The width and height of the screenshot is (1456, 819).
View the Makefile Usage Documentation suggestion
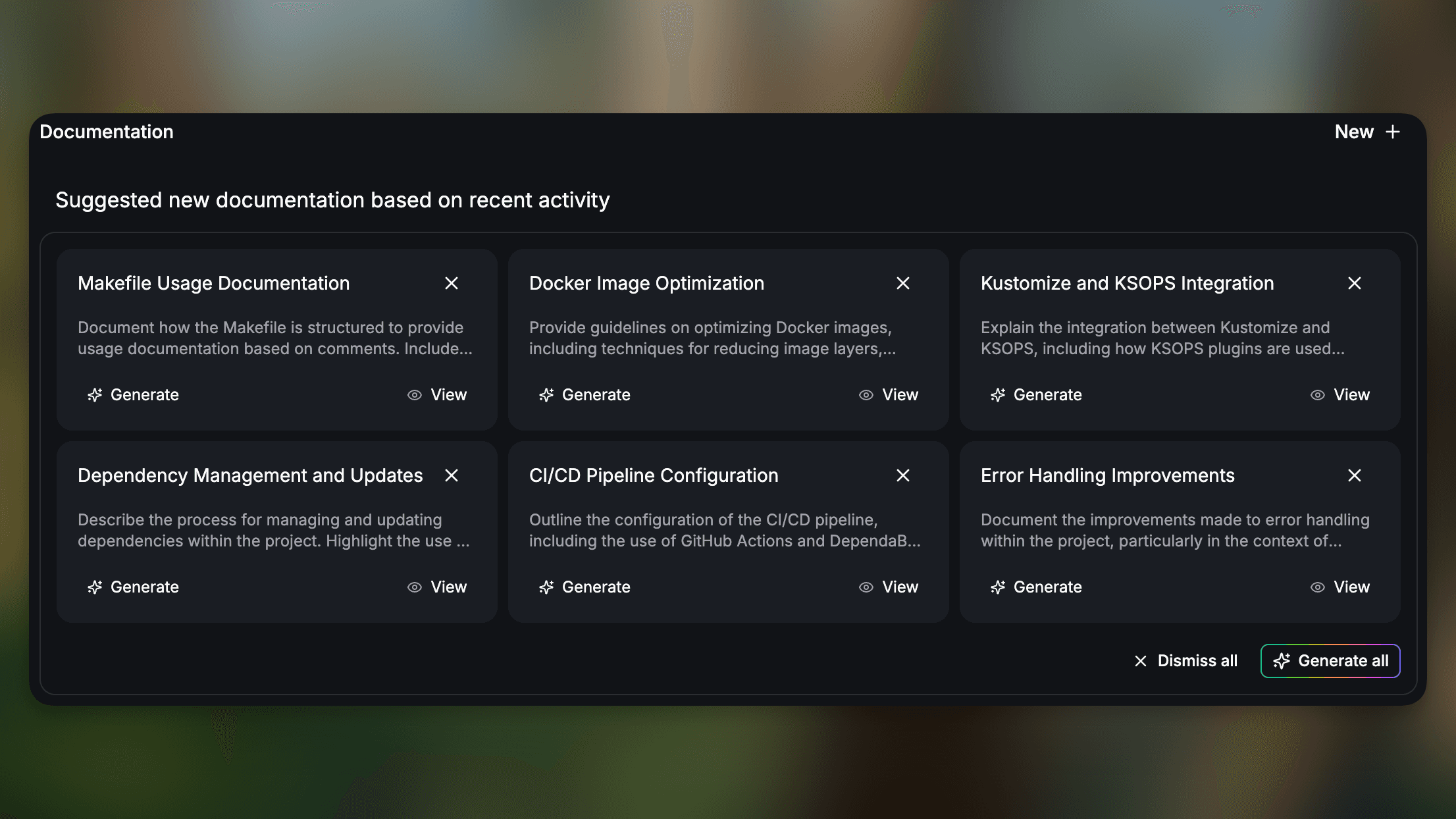click(448, 395)
